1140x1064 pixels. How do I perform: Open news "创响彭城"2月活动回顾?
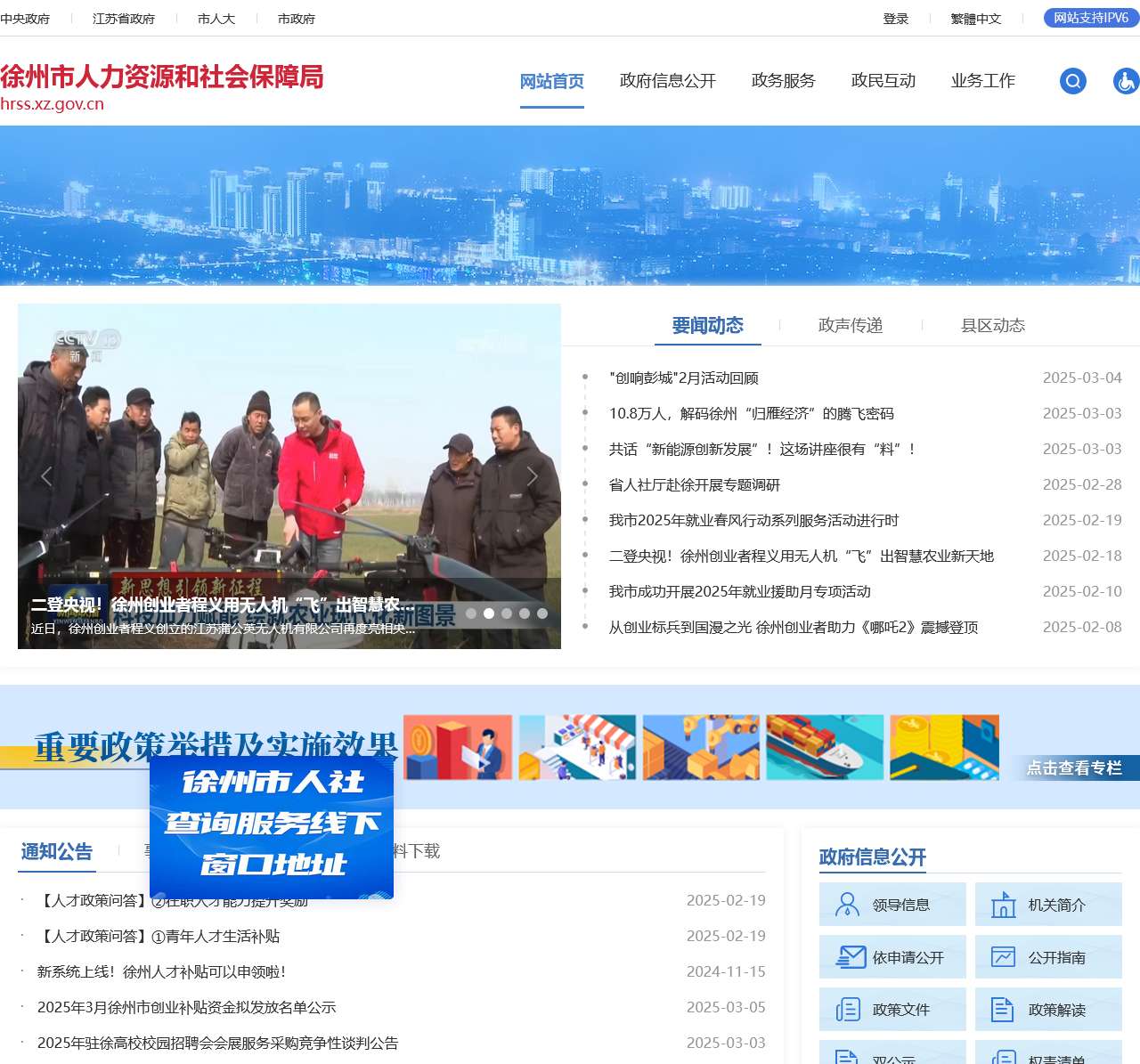coord(684,378)
